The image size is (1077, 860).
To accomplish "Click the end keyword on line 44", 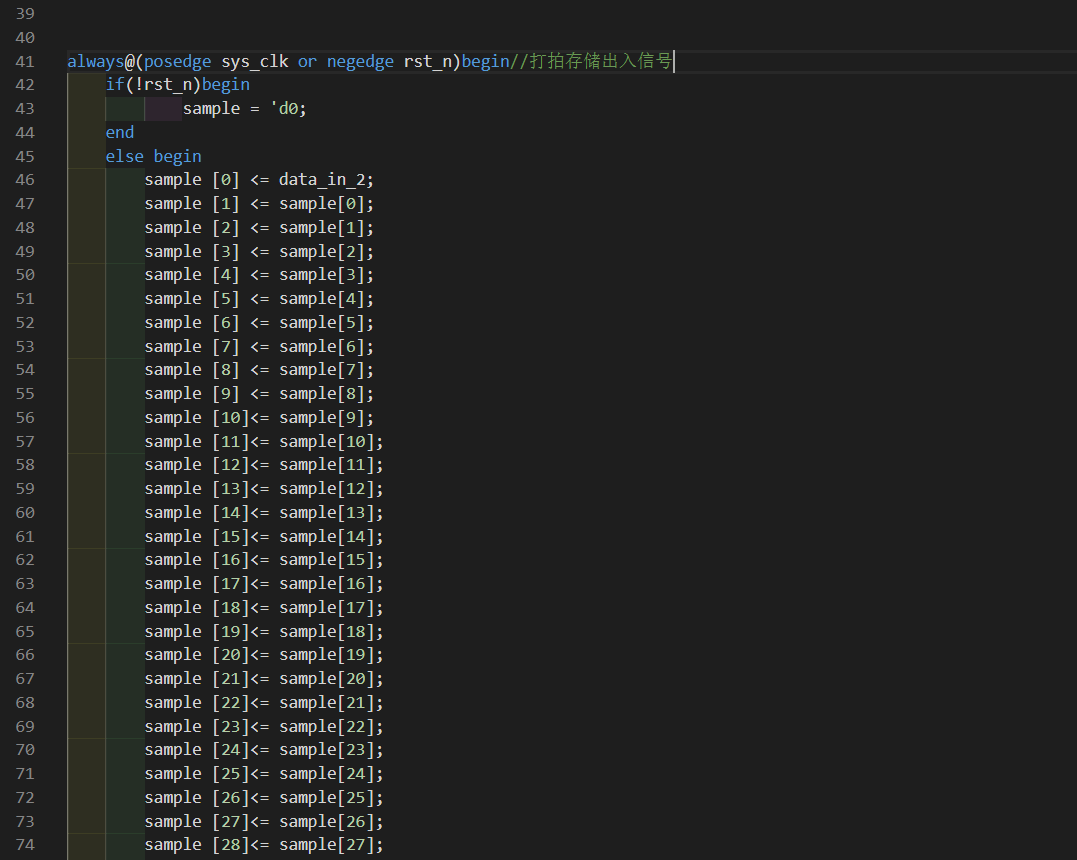I will 119,132.
